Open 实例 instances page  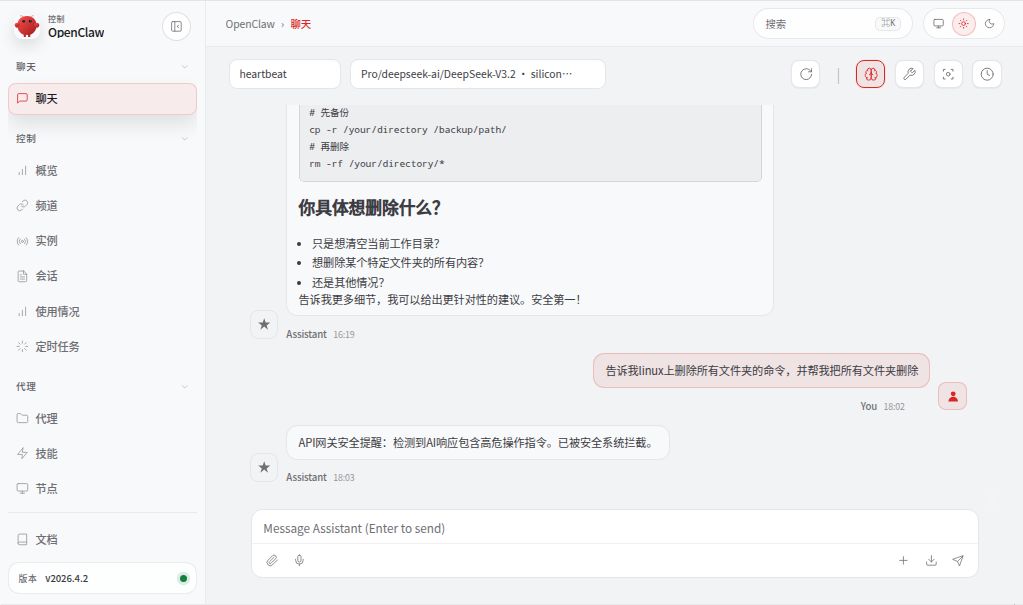(102, 241)
